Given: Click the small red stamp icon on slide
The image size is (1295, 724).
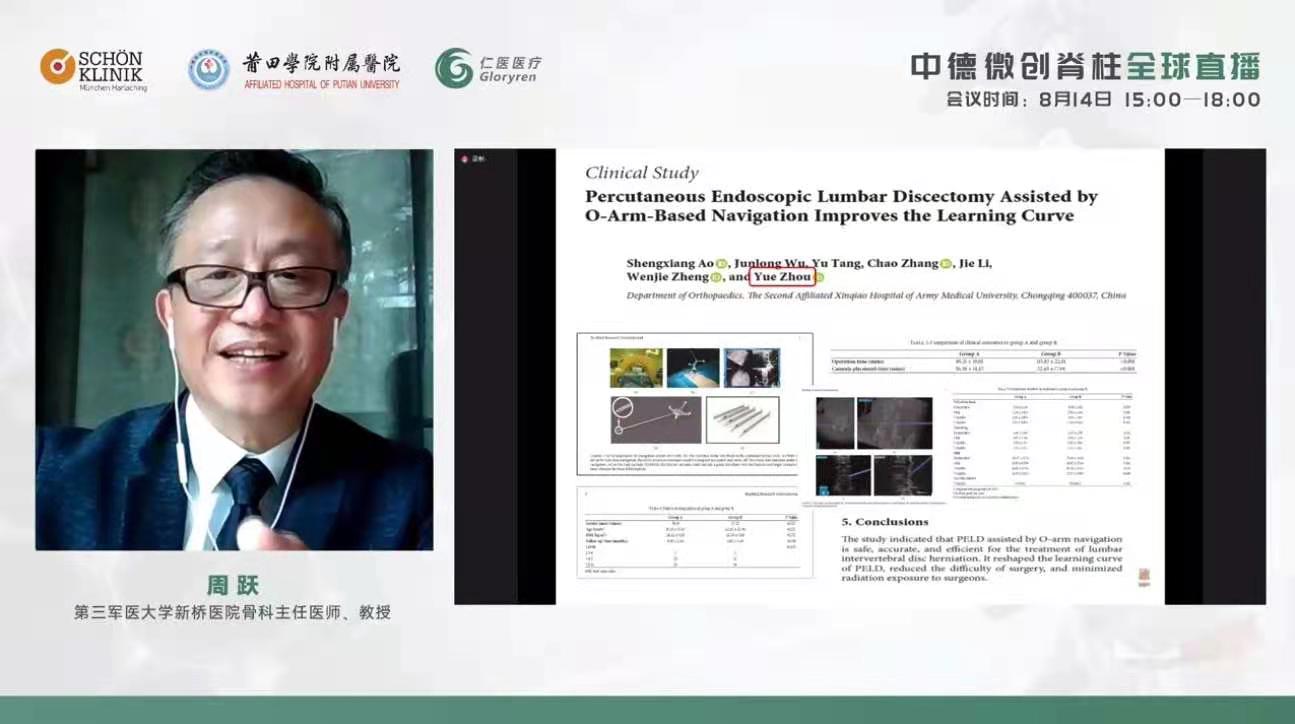Looking at the screenshot, I should [1144, 576].
